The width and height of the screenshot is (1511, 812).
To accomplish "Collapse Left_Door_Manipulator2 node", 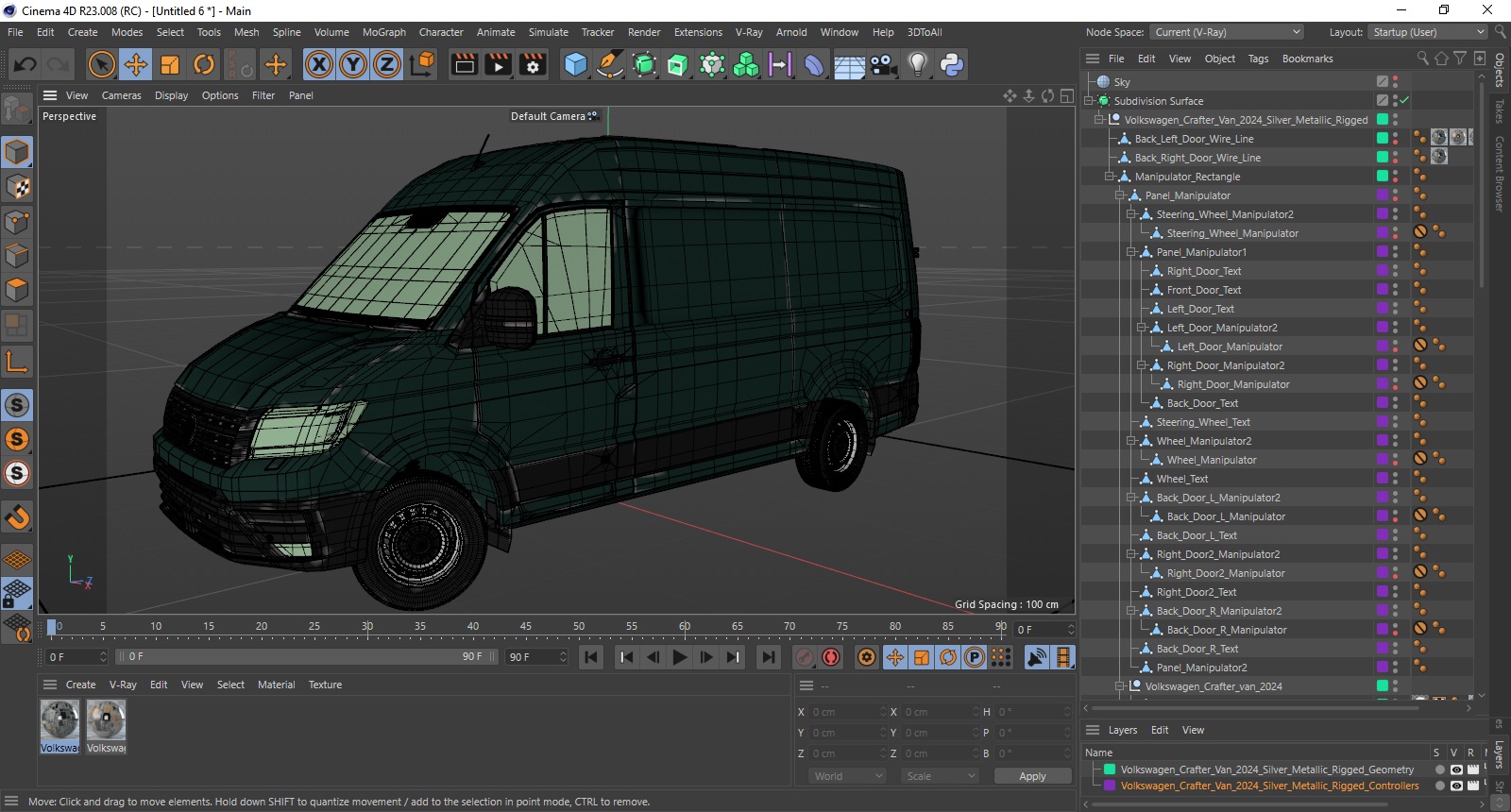I will click(1141, 328).
